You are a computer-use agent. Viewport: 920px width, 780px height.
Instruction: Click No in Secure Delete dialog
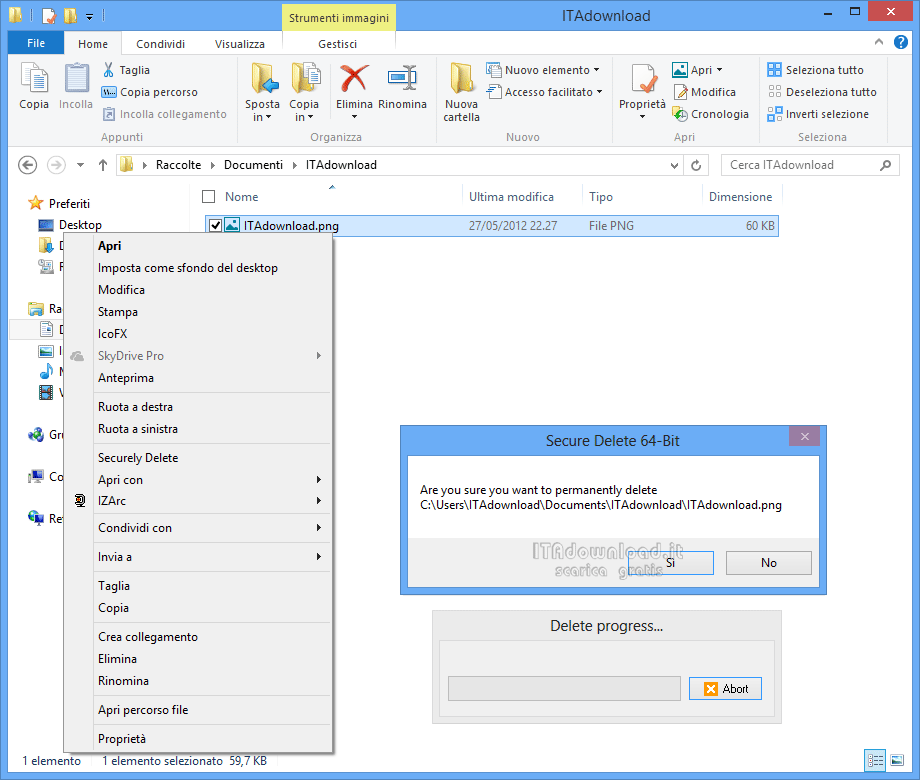[x=769, y=563]
